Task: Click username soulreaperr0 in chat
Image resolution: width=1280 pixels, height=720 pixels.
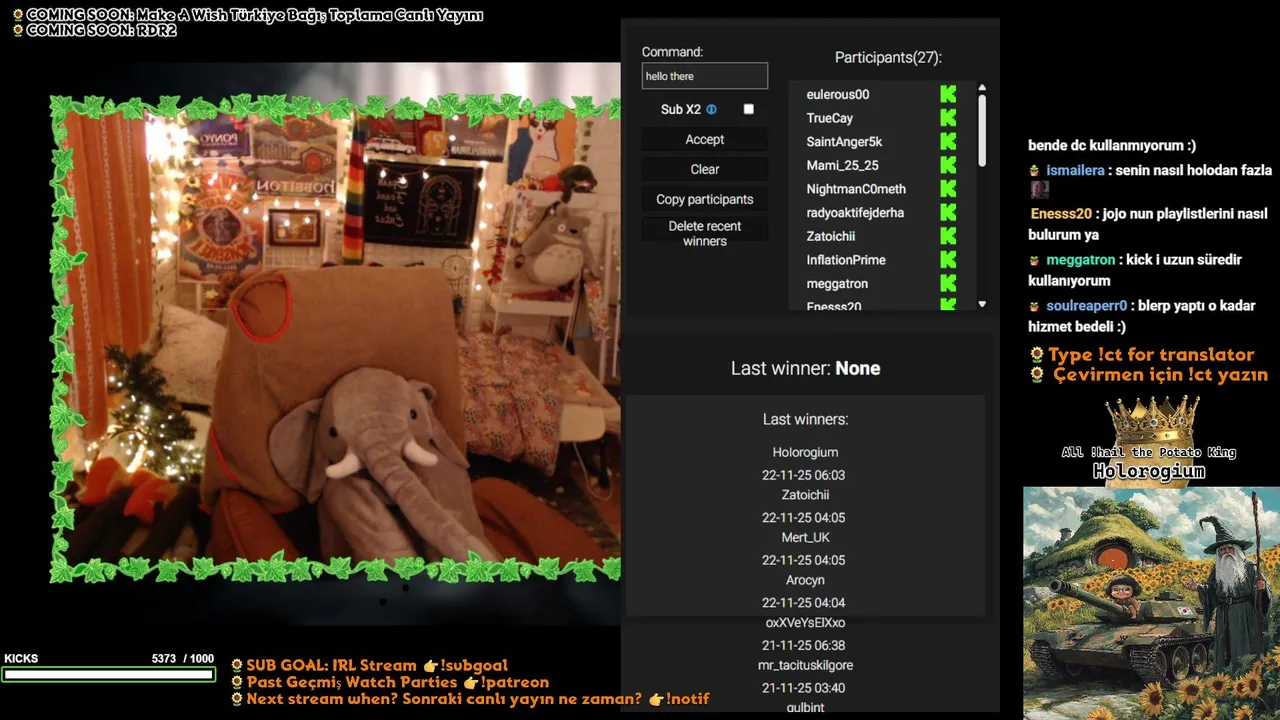Action: click(1086, 306)
